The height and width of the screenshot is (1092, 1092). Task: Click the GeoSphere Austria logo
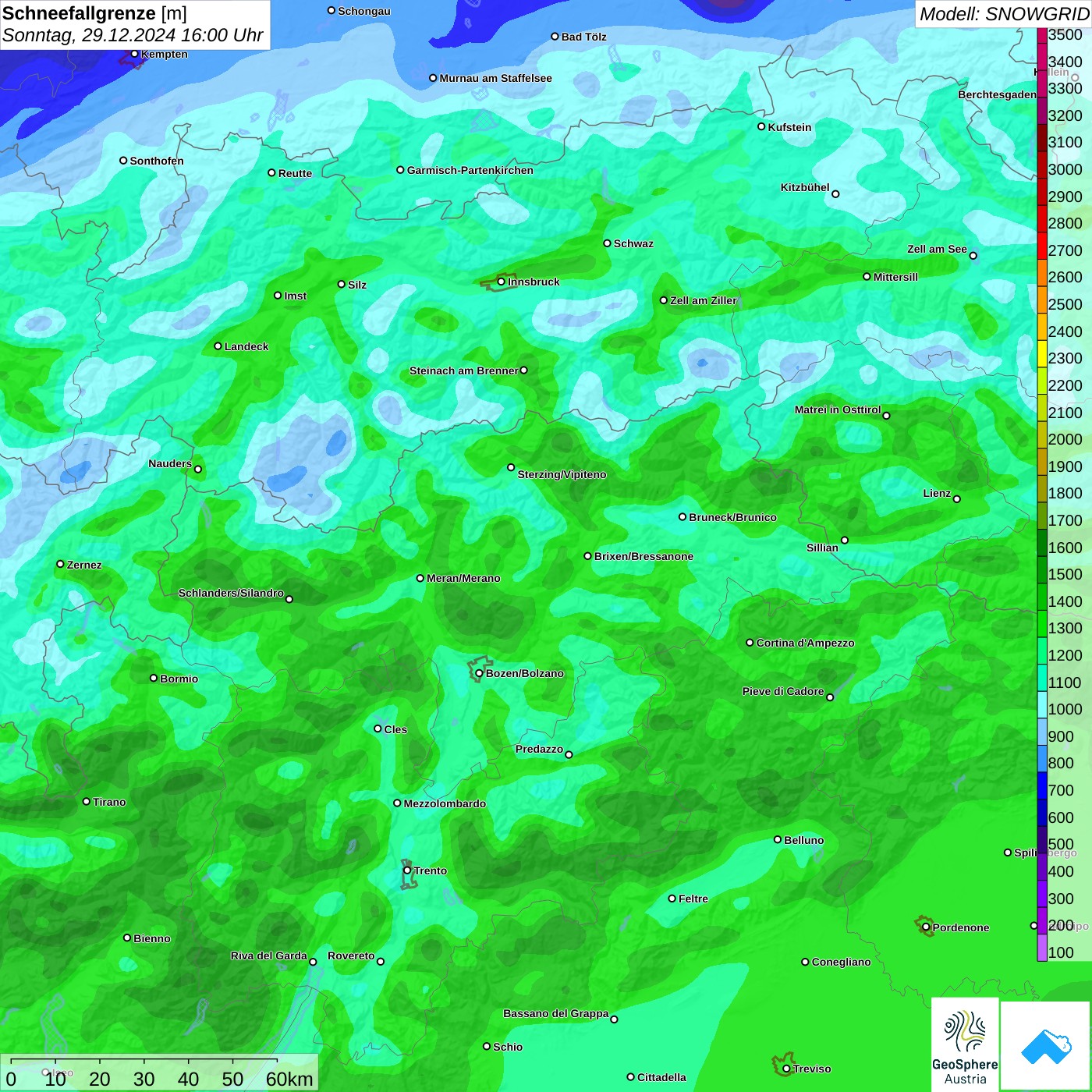pos(965,1044)
